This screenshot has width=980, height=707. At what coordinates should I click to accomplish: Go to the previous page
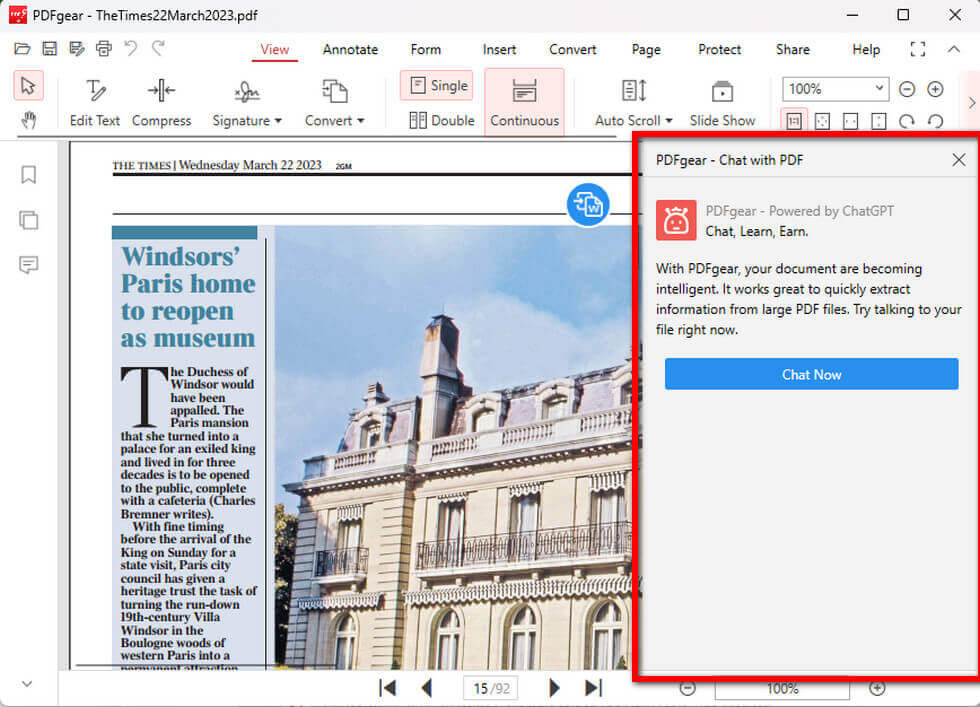pos(428,688)
